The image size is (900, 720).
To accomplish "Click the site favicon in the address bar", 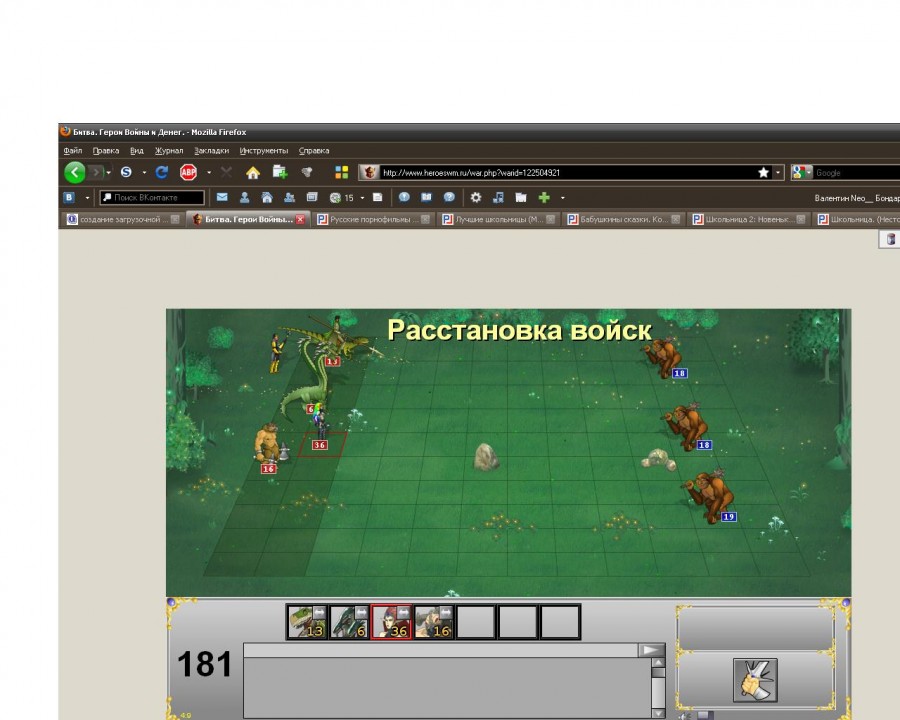I will [370, 172].
